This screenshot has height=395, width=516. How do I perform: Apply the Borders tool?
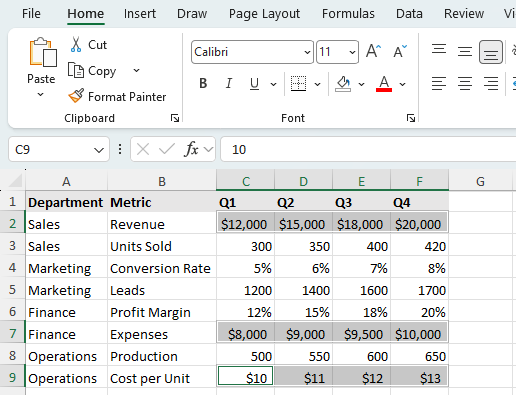coord(298,83)
